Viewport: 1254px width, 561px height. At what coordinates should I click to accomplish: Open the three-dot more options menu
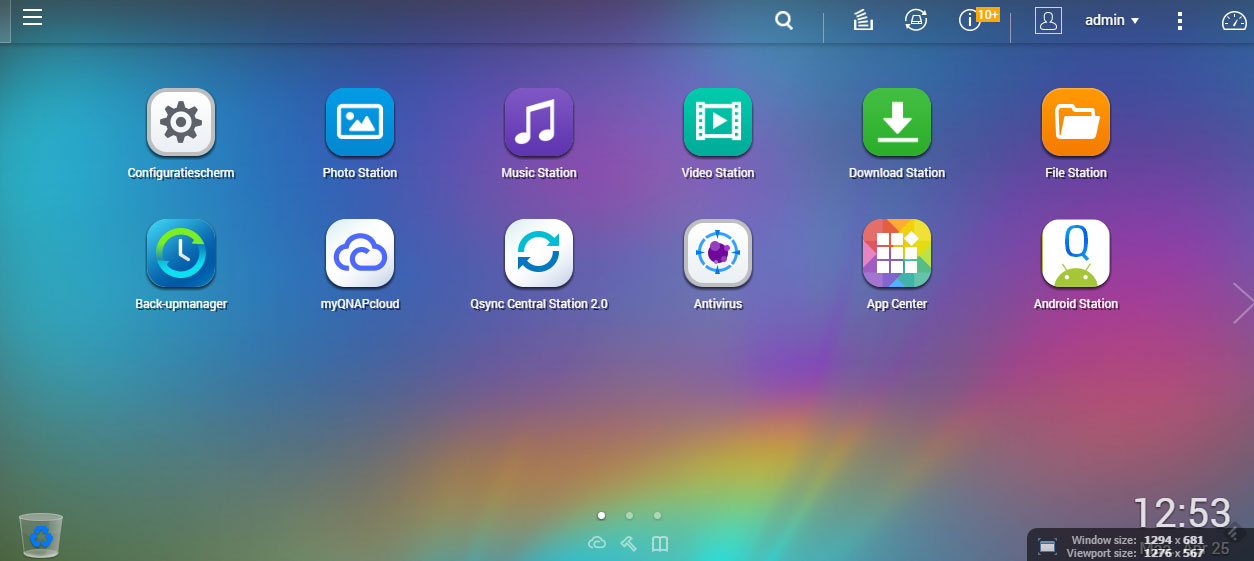[x=1180, y=21]
